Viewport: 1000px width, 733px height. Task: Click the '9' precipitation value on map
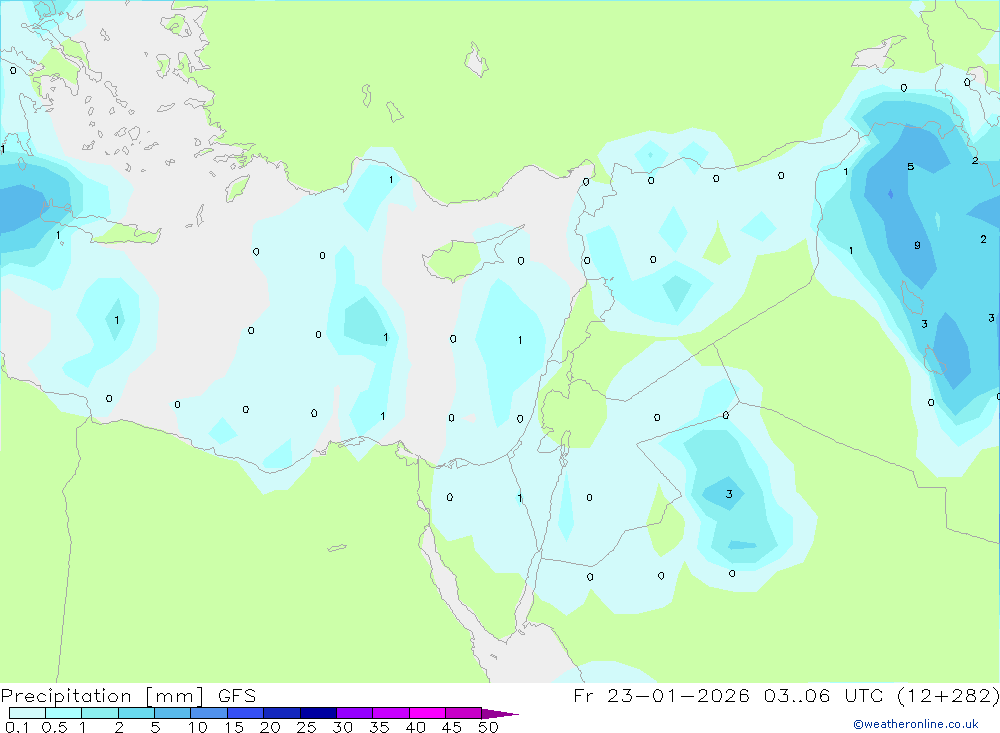917,245
